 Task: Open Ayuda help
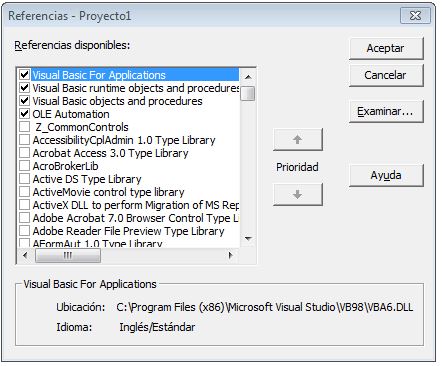(386, 175)
